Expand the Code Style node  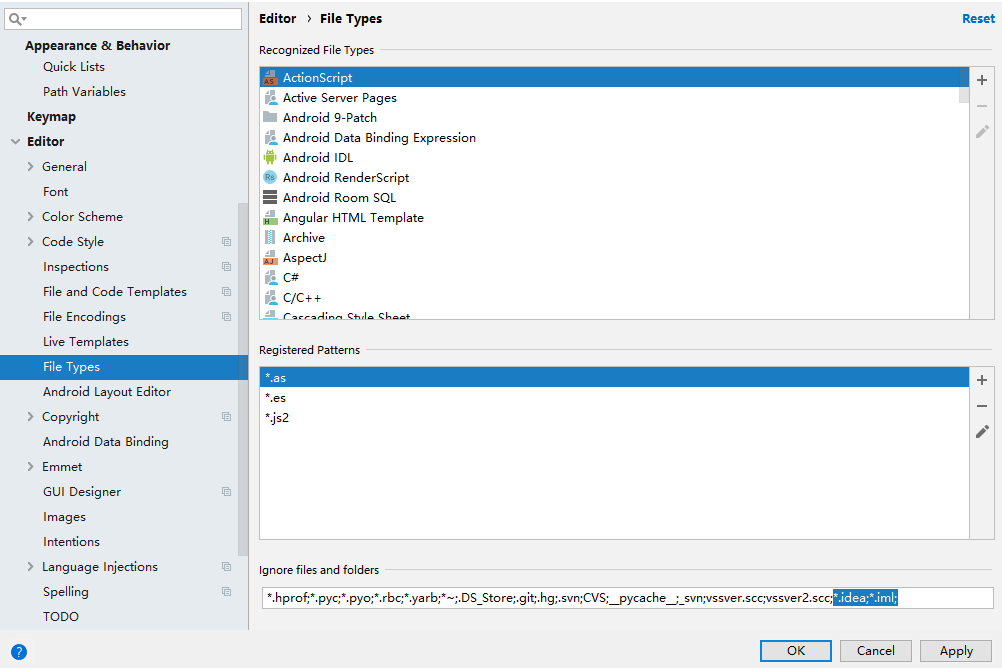30,242
